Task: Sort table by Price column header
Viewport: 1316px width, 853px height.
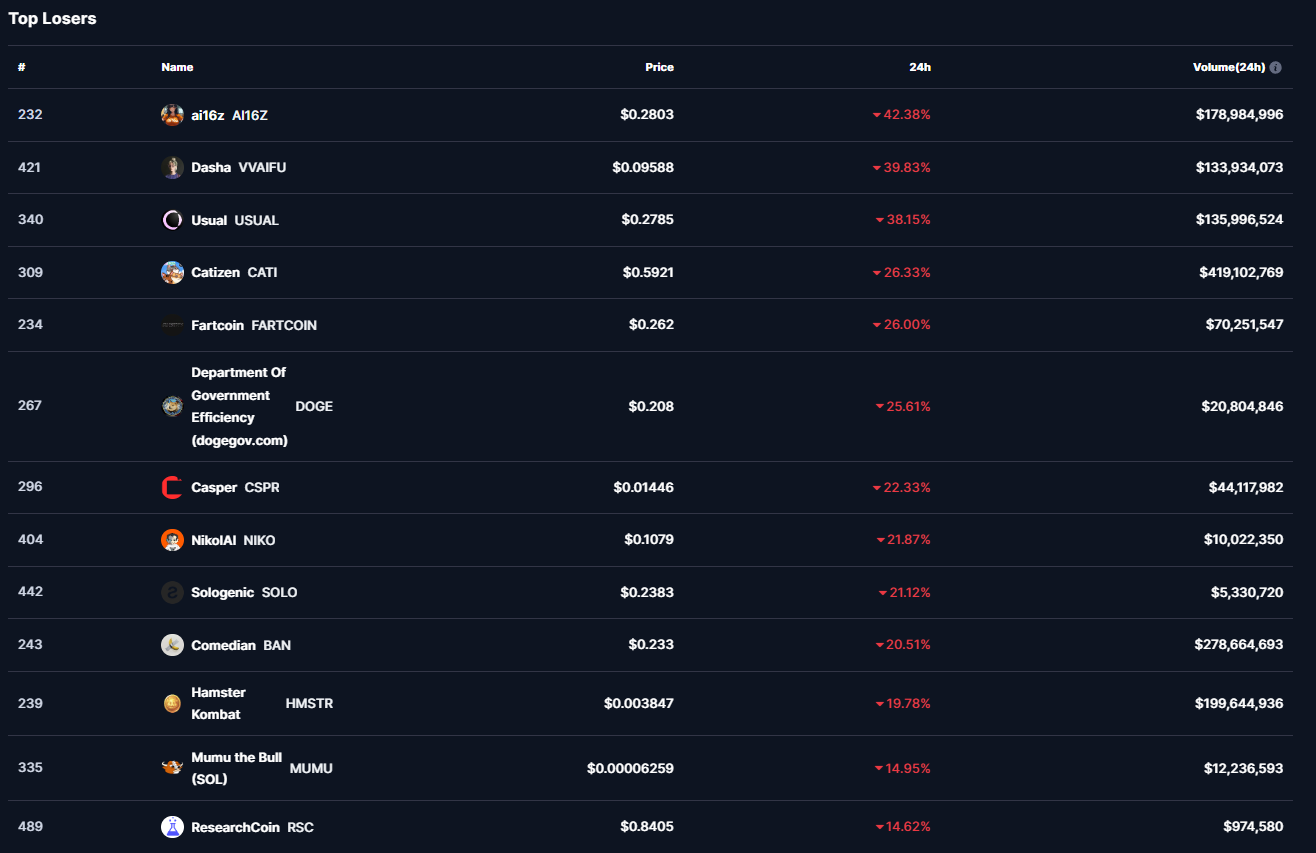Action: [659, 67]
